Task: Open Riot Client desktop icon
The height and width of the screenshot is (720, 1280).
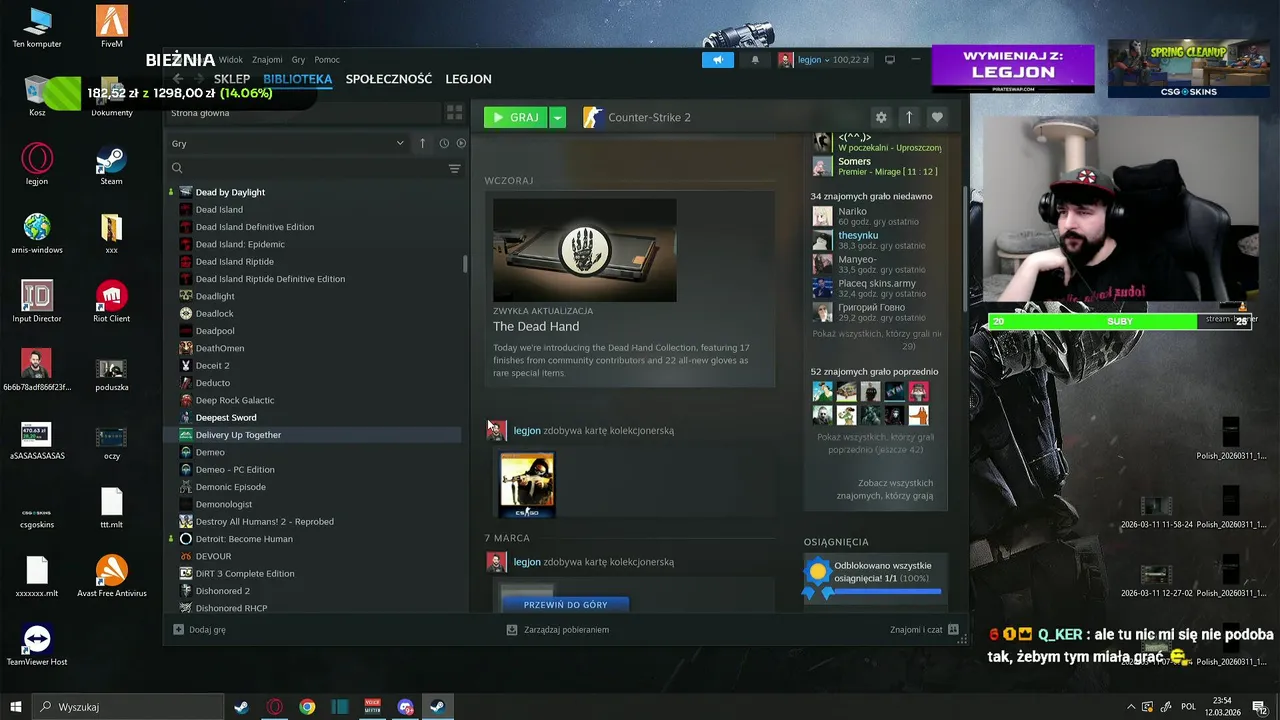Action: click(112, 301)
